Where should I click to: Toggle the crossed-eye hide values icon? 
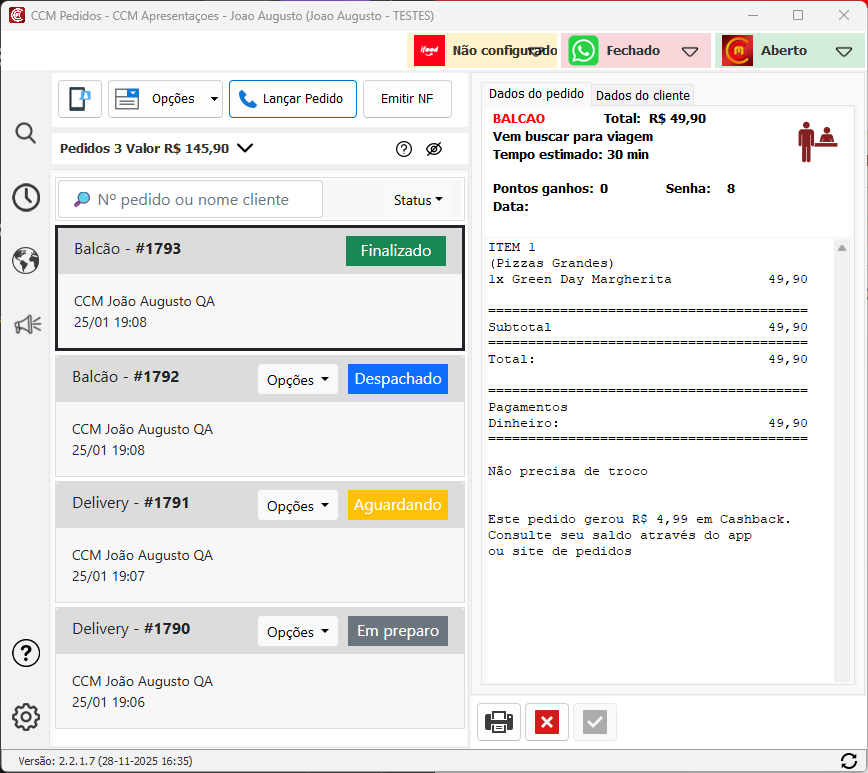433,149
